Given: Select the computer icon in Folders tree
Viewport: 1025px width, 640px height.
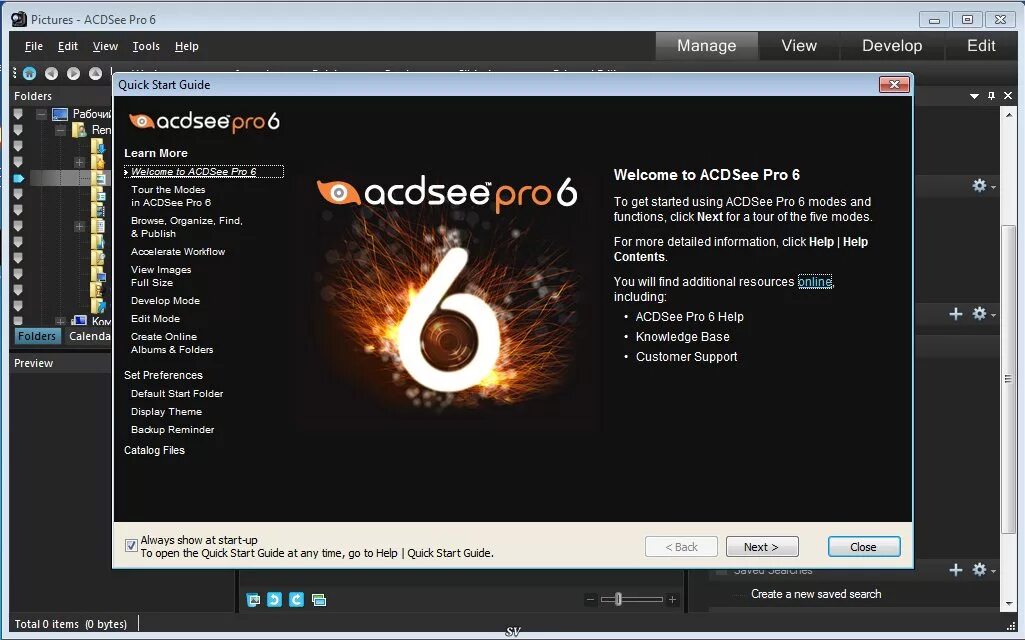Looking at the screenshot, I should coord(79,320).
